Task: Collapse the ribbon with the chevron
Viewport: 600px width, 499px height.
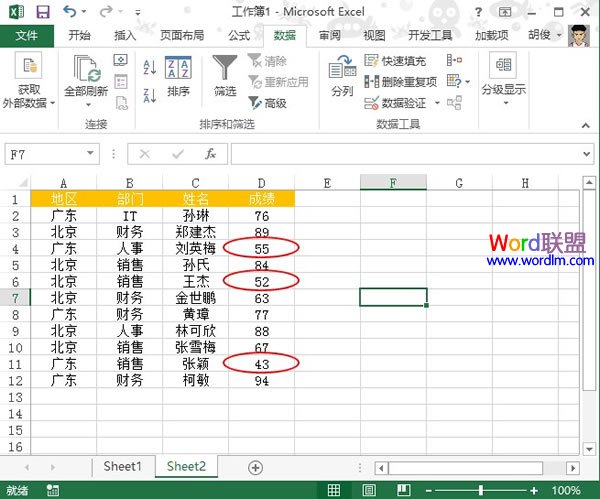Action: (x=585, y=125)
